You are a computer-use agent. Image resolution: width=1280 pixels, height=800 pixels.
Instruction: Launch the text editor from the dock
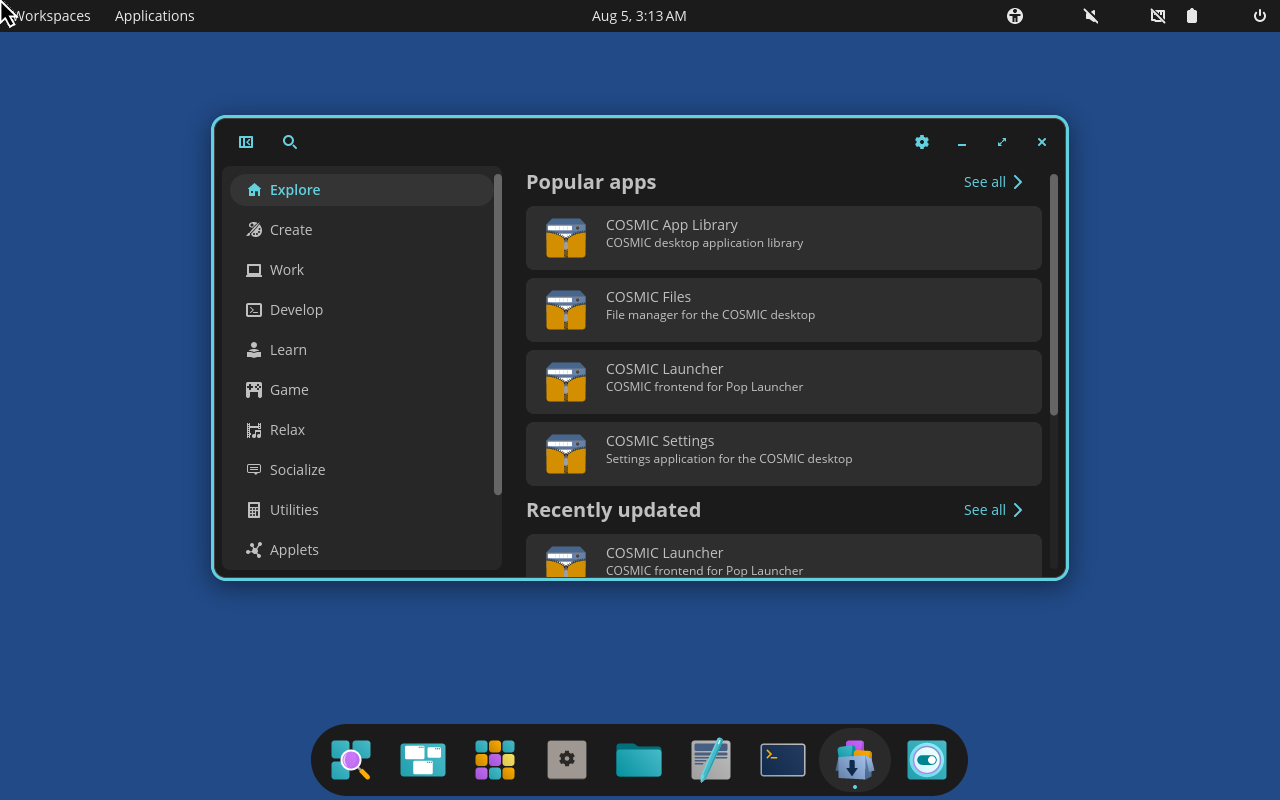point(711,760)
